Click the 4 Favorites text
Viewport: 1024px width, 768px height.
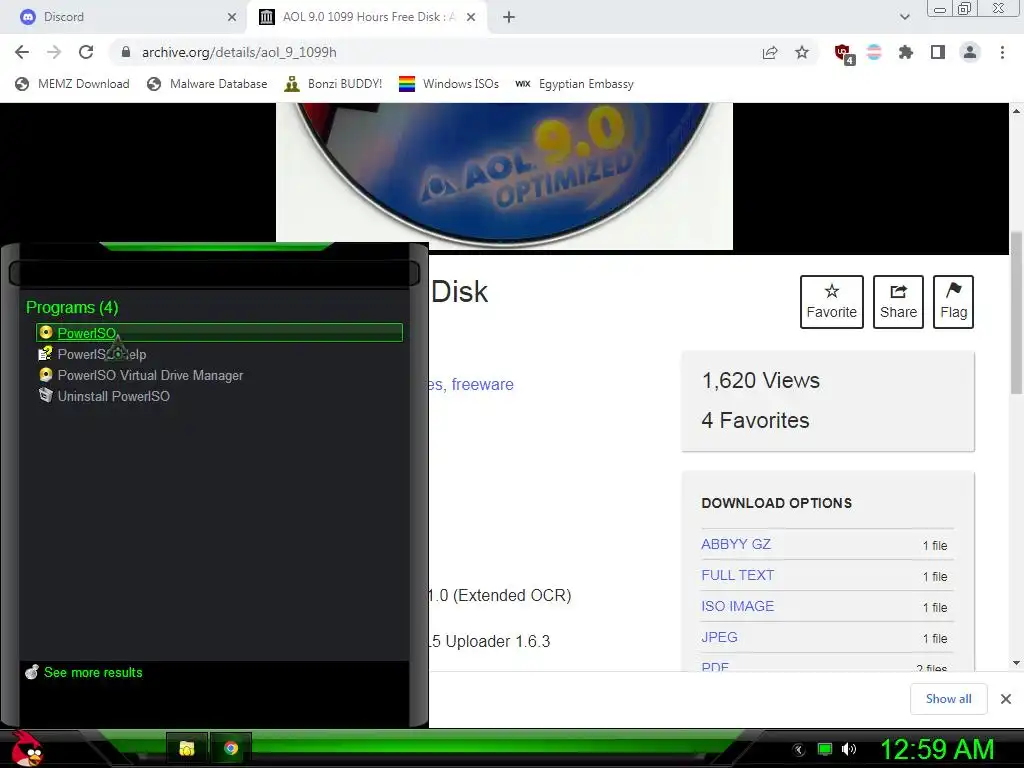(x=755, y=420)
